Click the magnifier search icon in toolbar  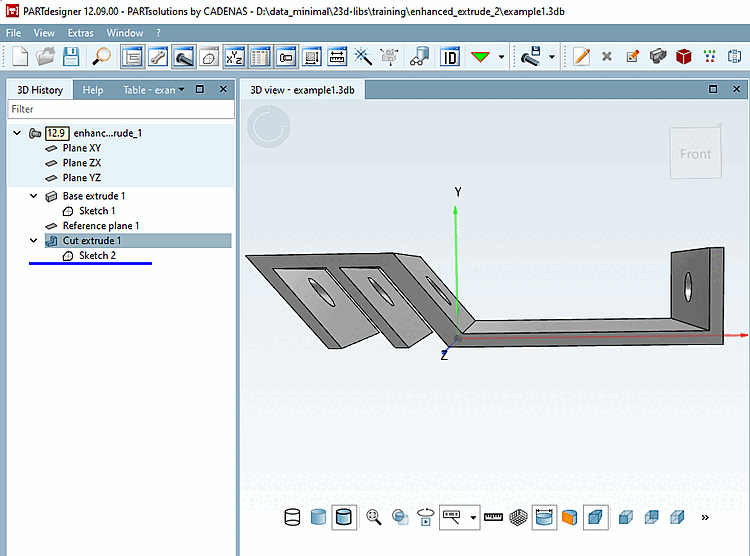click(101, 56)
